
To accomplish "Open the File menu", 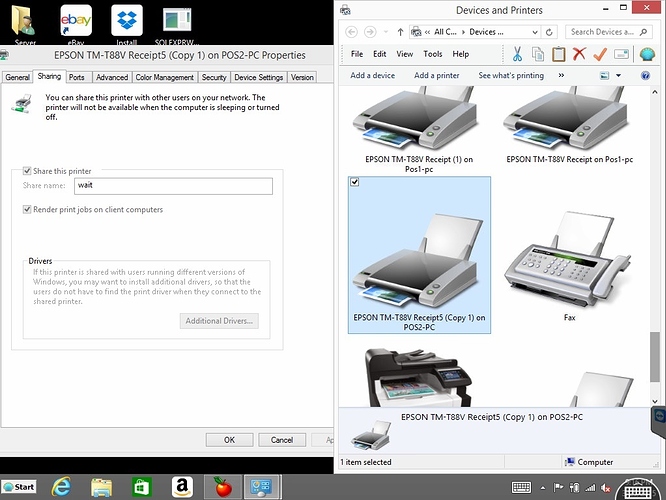I will pyautogui.click(x=357, y=54).
